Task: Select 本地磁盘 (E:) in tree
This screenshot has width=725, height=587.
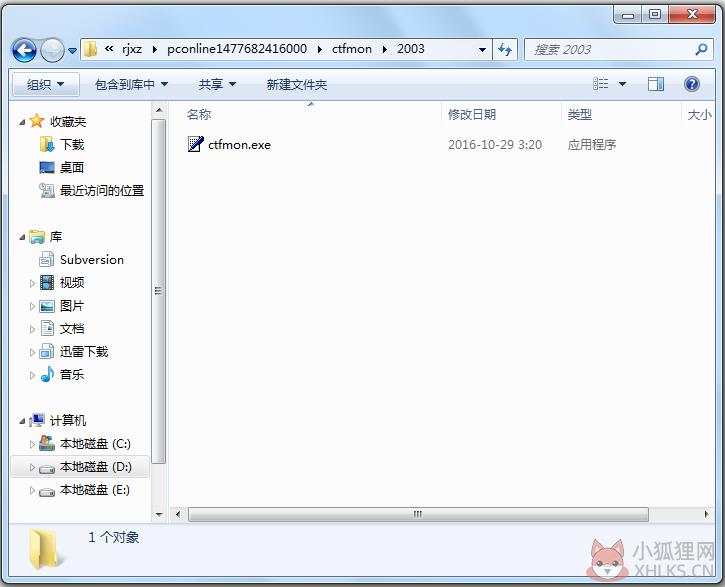Action: pyautogui.click(x=95, y=490)
